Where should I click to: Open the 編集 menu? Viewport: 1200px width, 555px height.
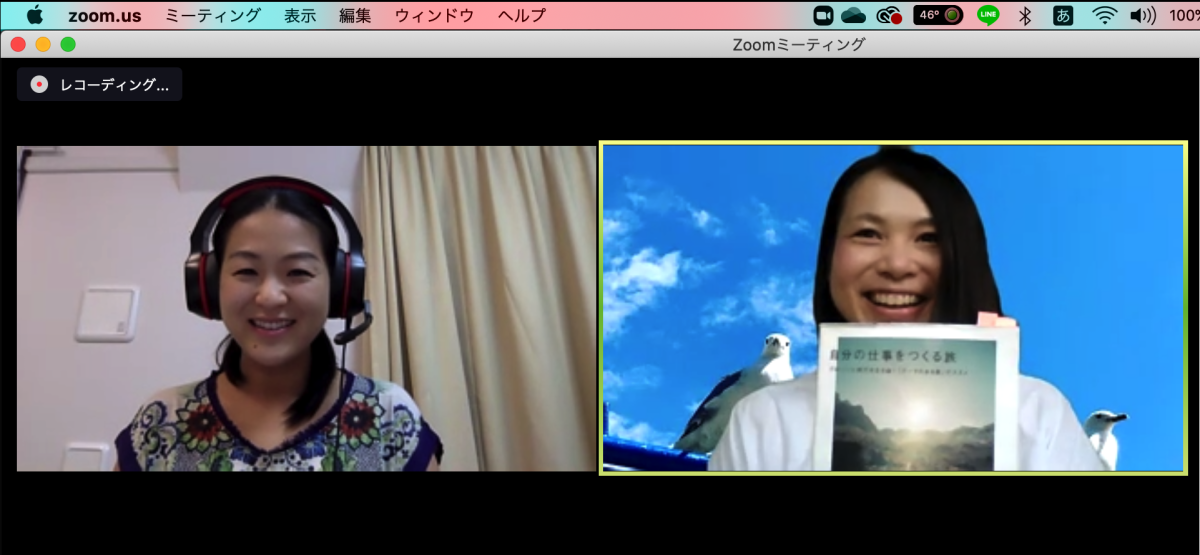coord(355,15)
